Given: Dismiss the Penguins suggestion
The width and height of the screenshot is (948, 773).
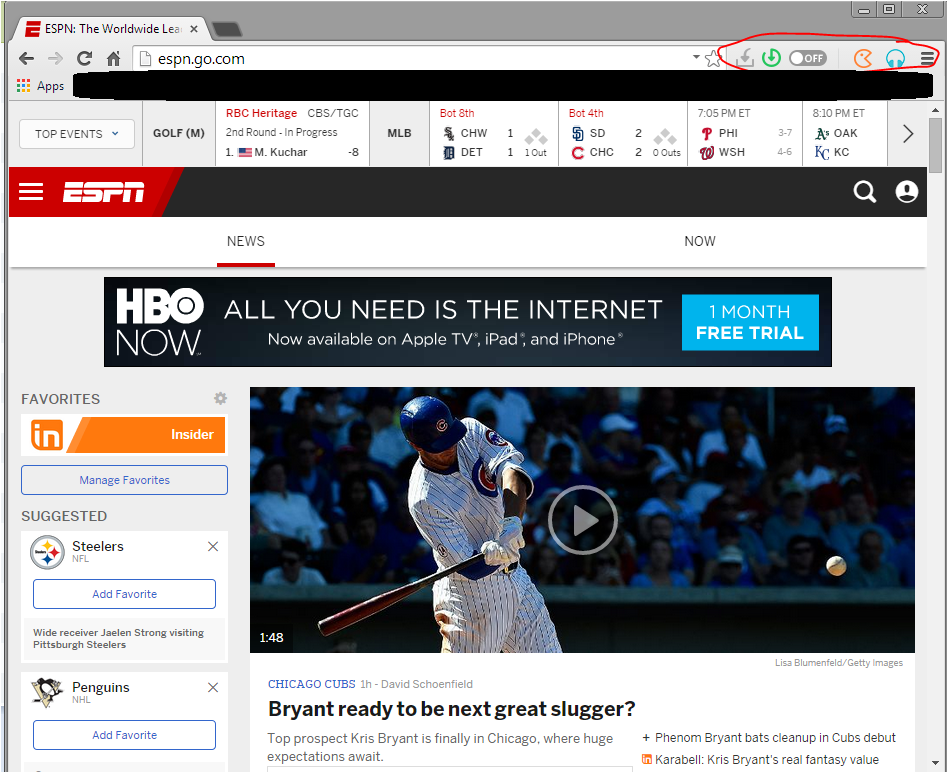Looking at the screenshot, I should (213, 687).
